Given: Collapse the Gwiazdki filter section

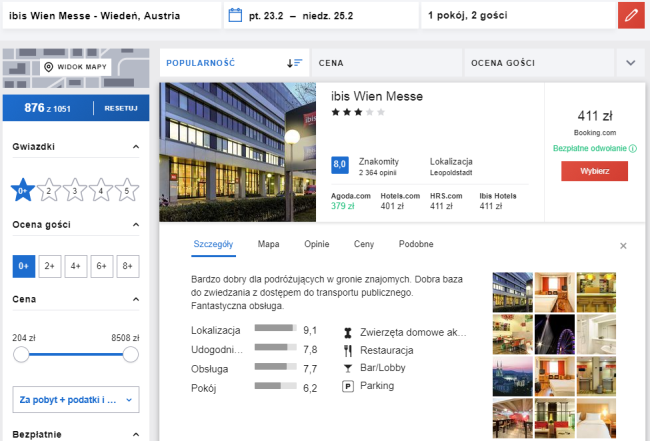Looking at the screenshot, I should coord(136,147).
